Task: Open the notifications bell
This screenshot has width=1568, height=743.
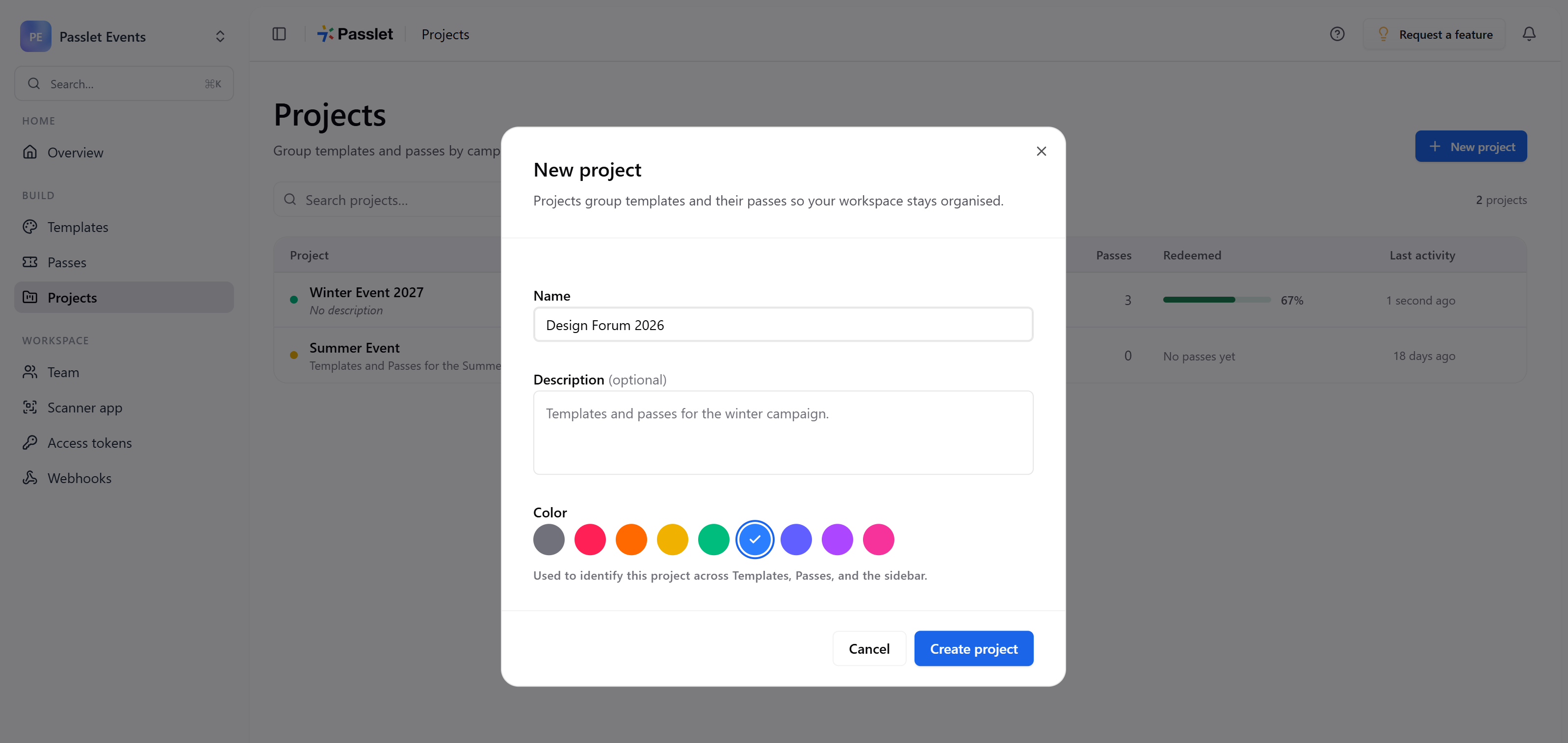Action: tap(1528, 34)
